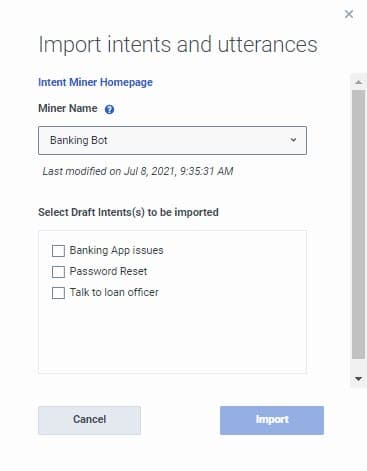
Task: Close the import dialog with the X
Action: [349, 14]
